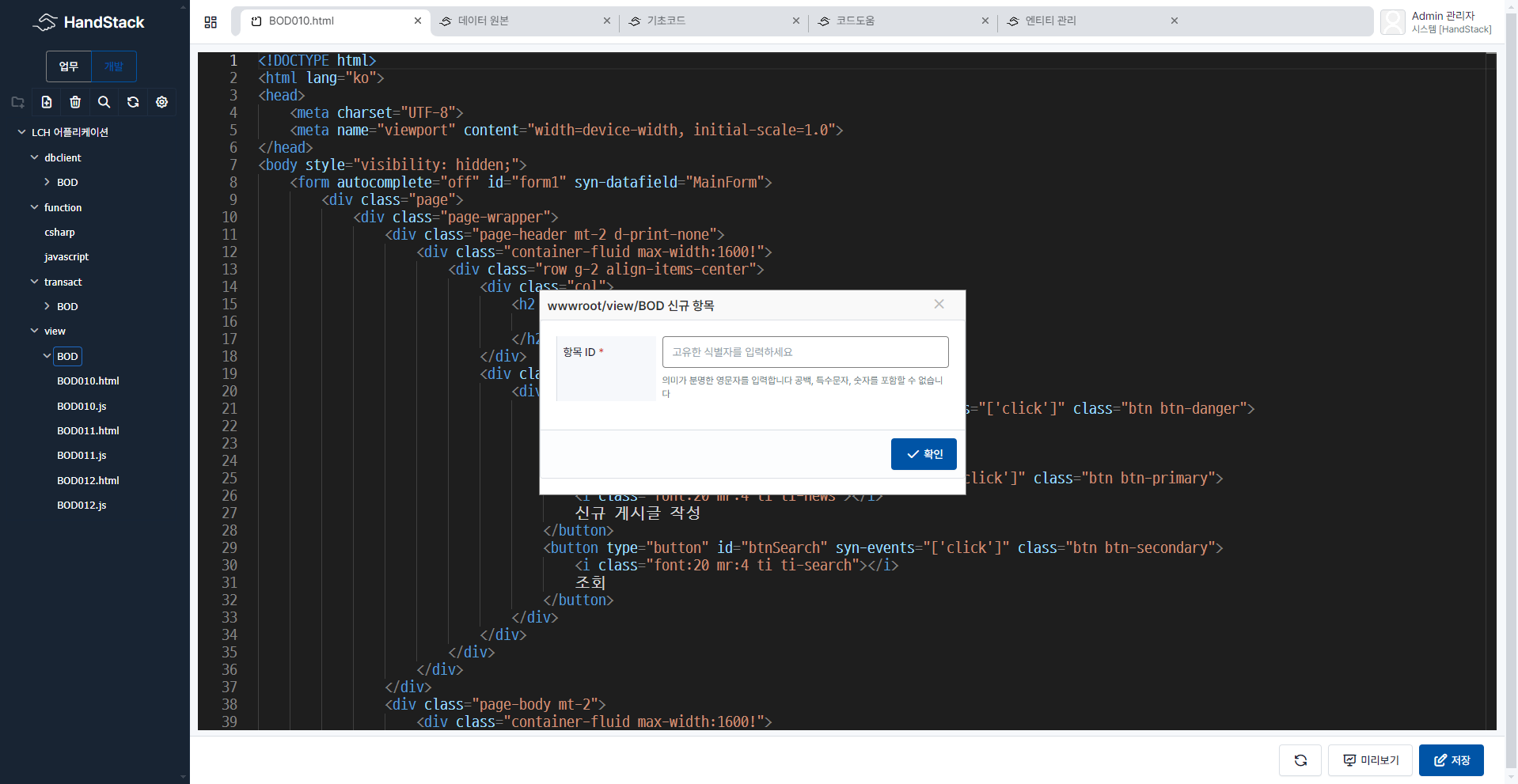Select the 개발 mode toggle
1518x784 pixels.
(x=114, y=66)
